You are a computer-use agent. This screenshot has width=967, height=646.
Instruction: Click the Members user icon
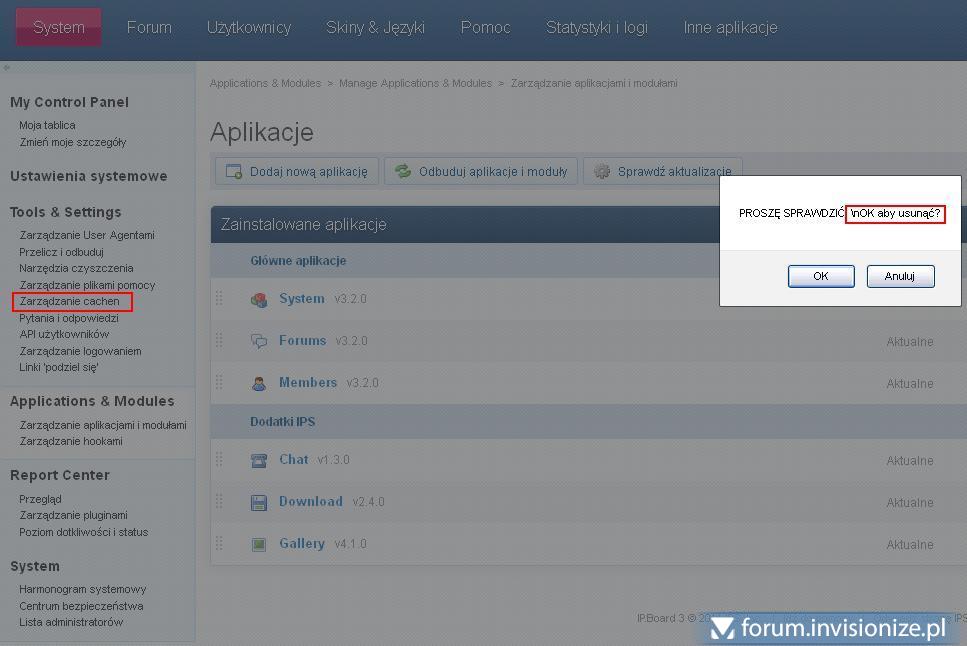[259, 383]
